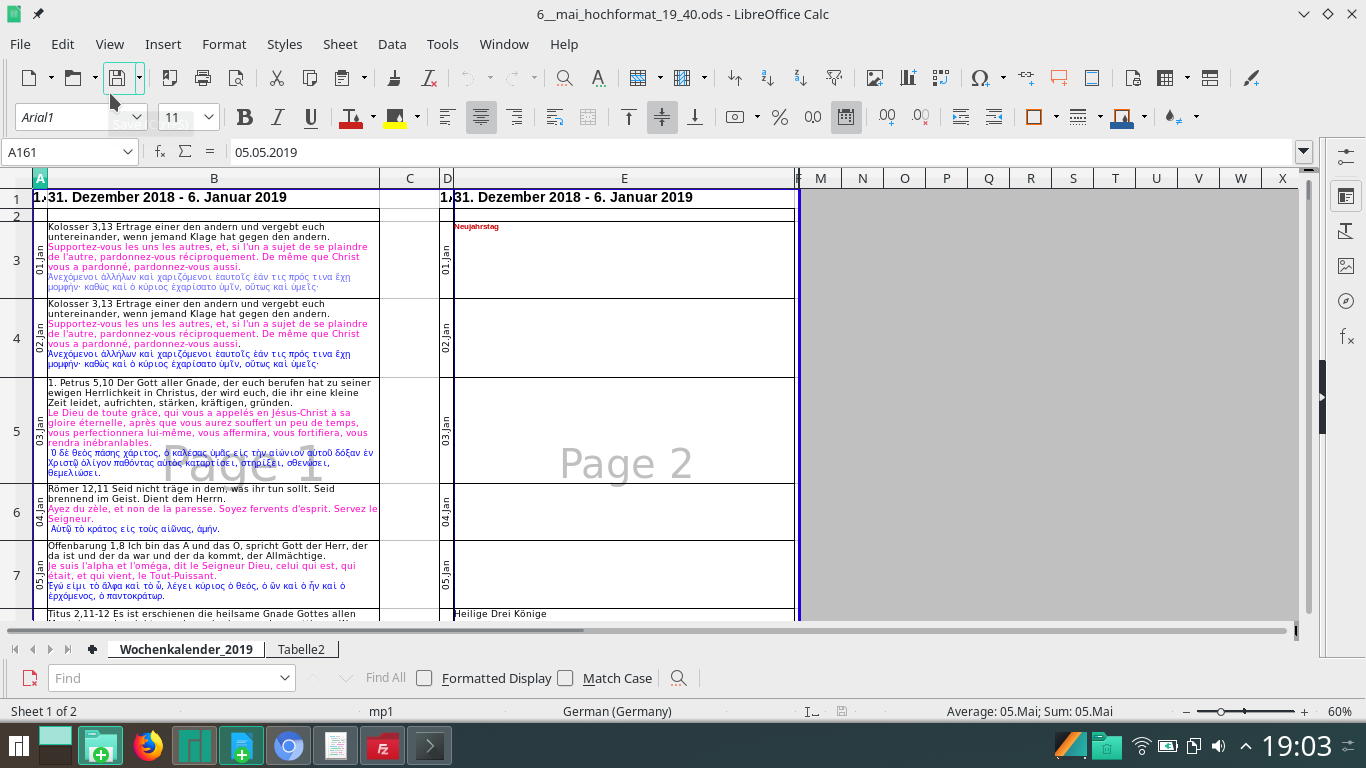
Task: Open Find and Replace magnifier icon
Action: tap(564, 78)
